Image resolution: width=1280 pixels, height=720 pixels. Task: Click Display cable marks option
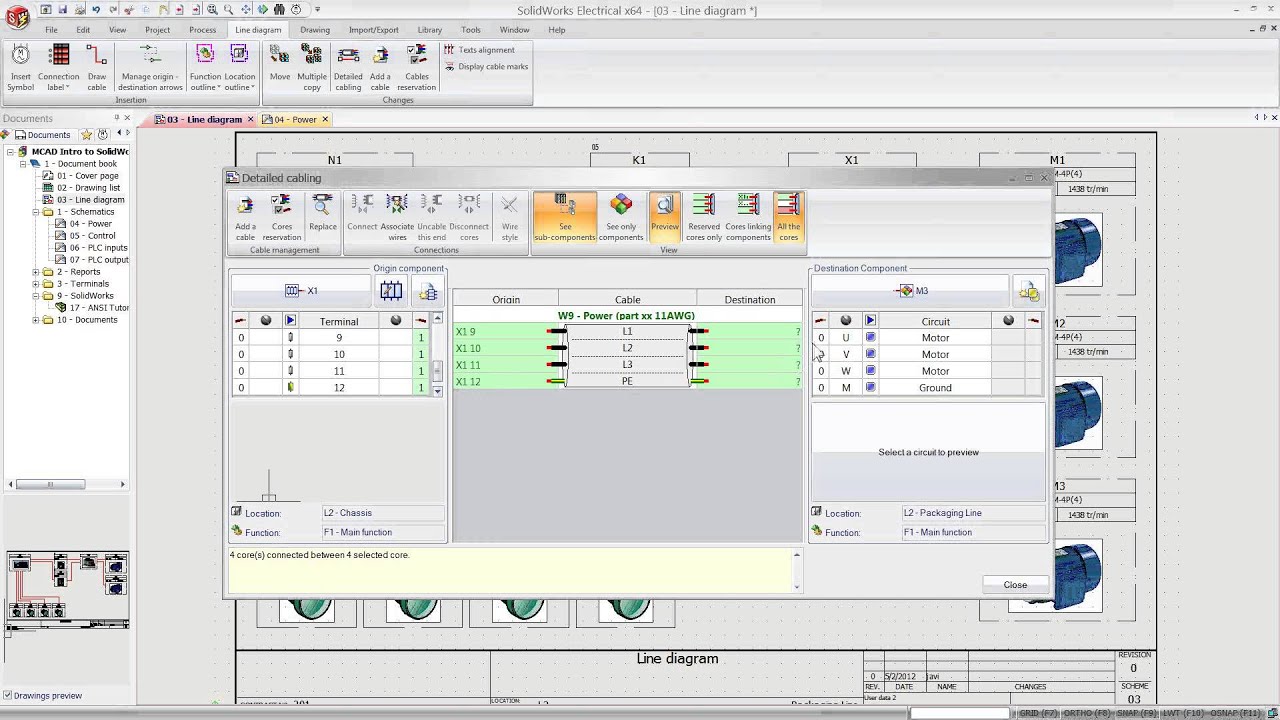(486, 67)
